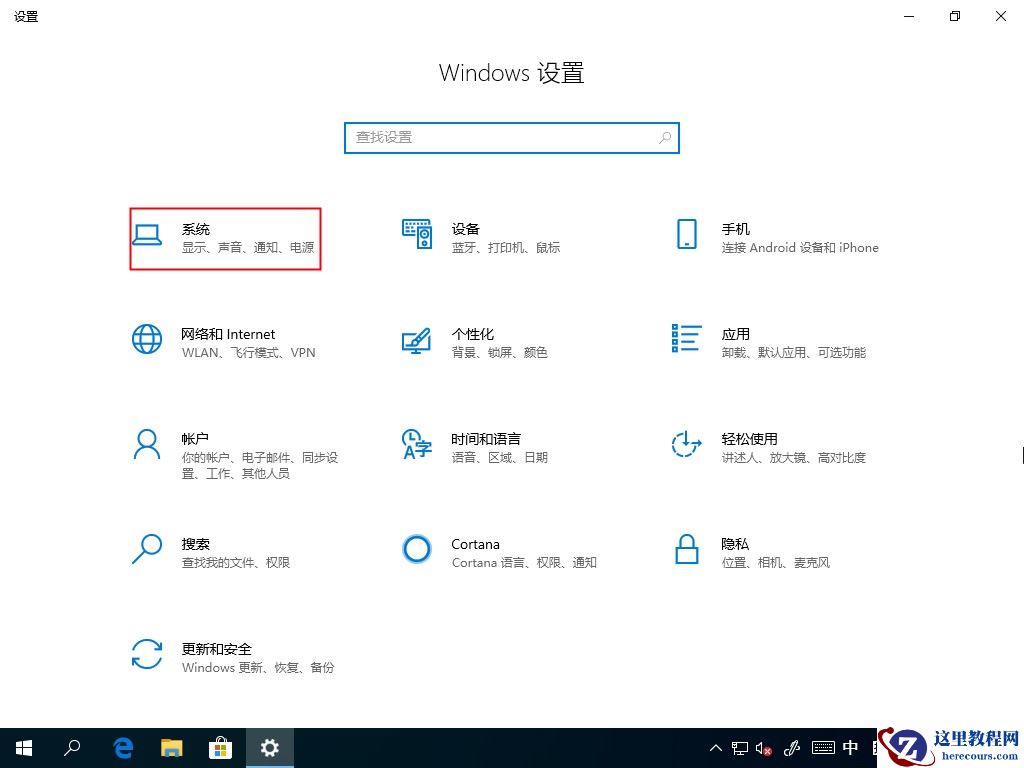Click the 查找设置 search box

pos(511,137)
